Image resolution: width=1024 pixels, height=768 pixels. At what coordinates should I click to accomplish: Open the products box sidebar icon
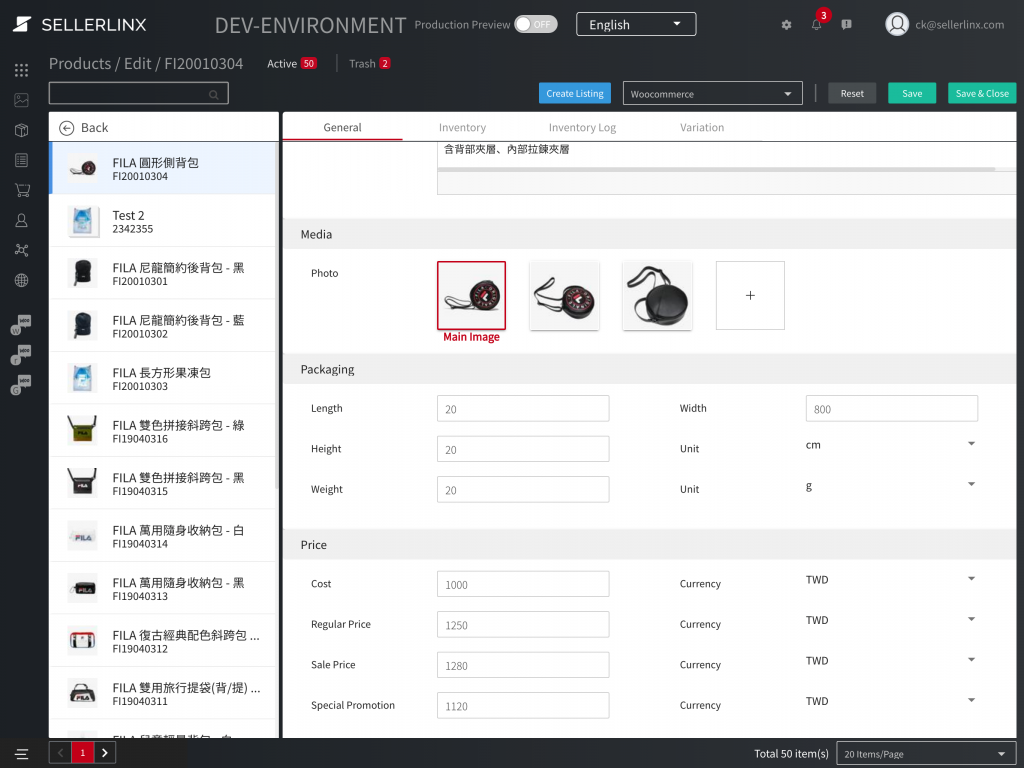click(22, 130)
